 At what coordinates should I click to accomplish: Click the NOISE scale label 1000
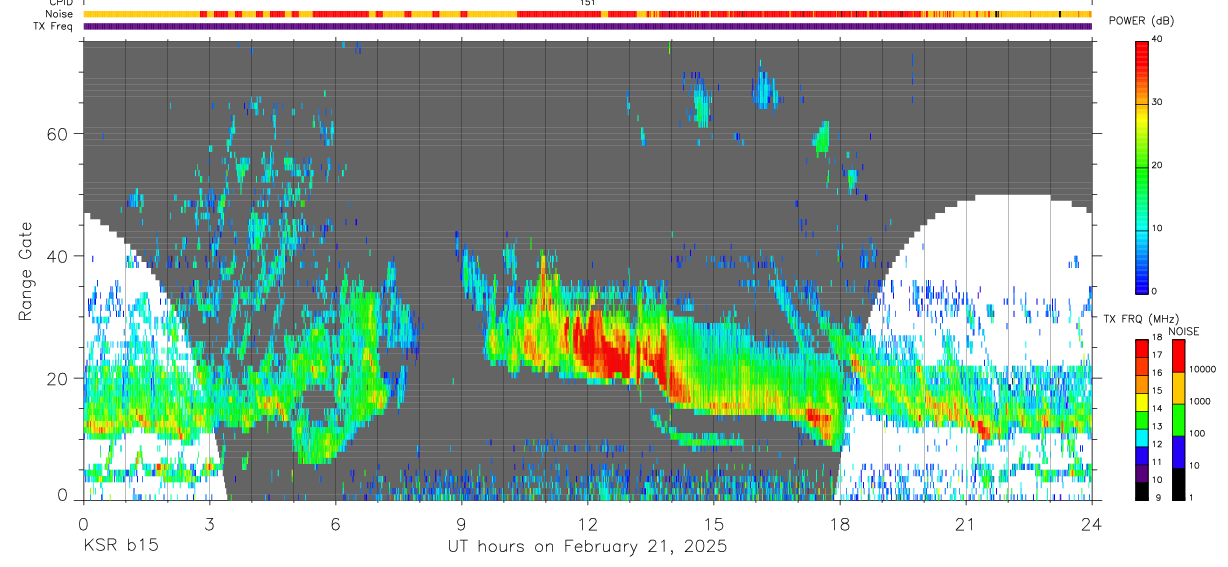pos(1199,401)
